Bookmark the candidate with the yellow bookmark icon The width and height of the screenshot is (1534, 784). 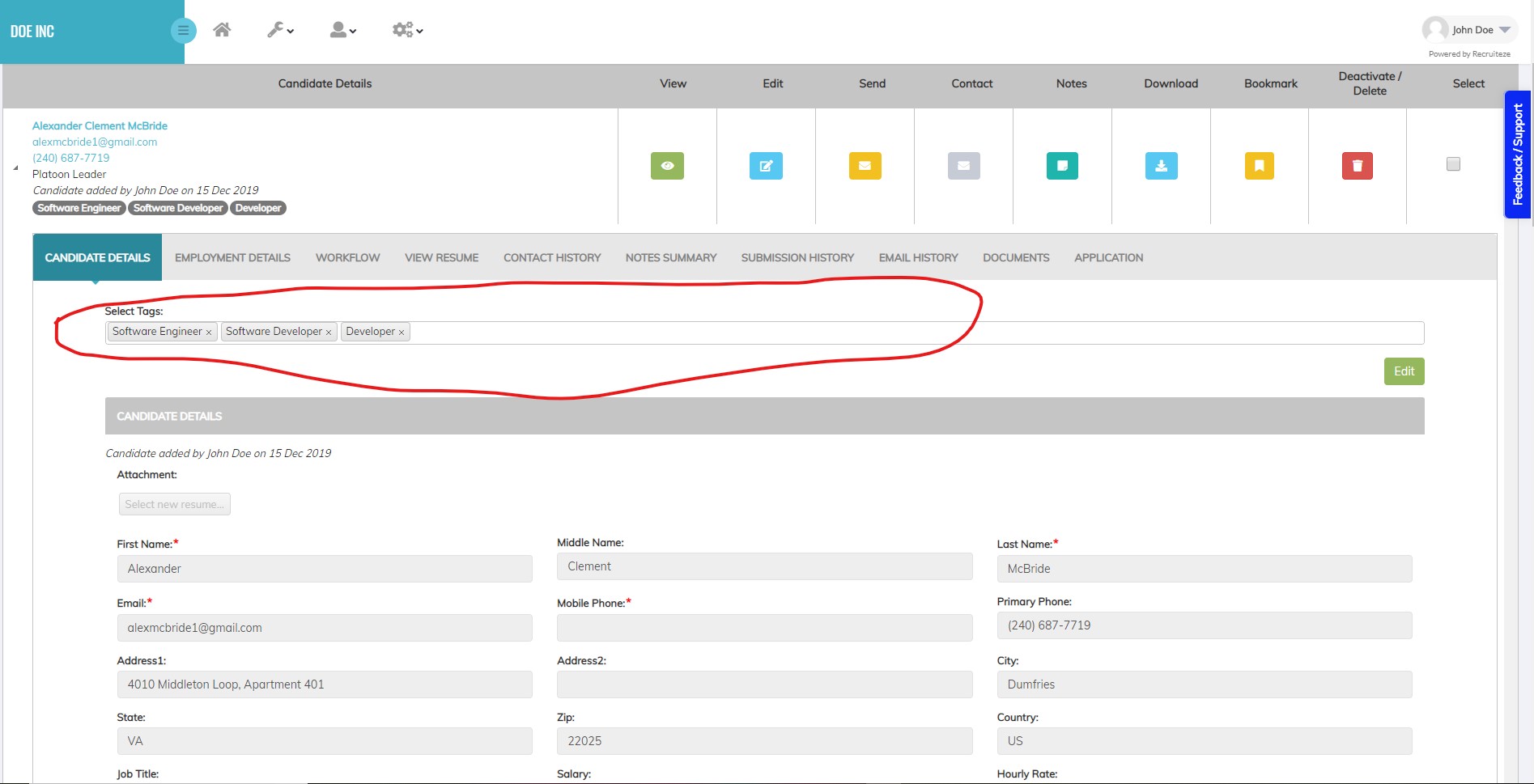(x=1260, y=166)
